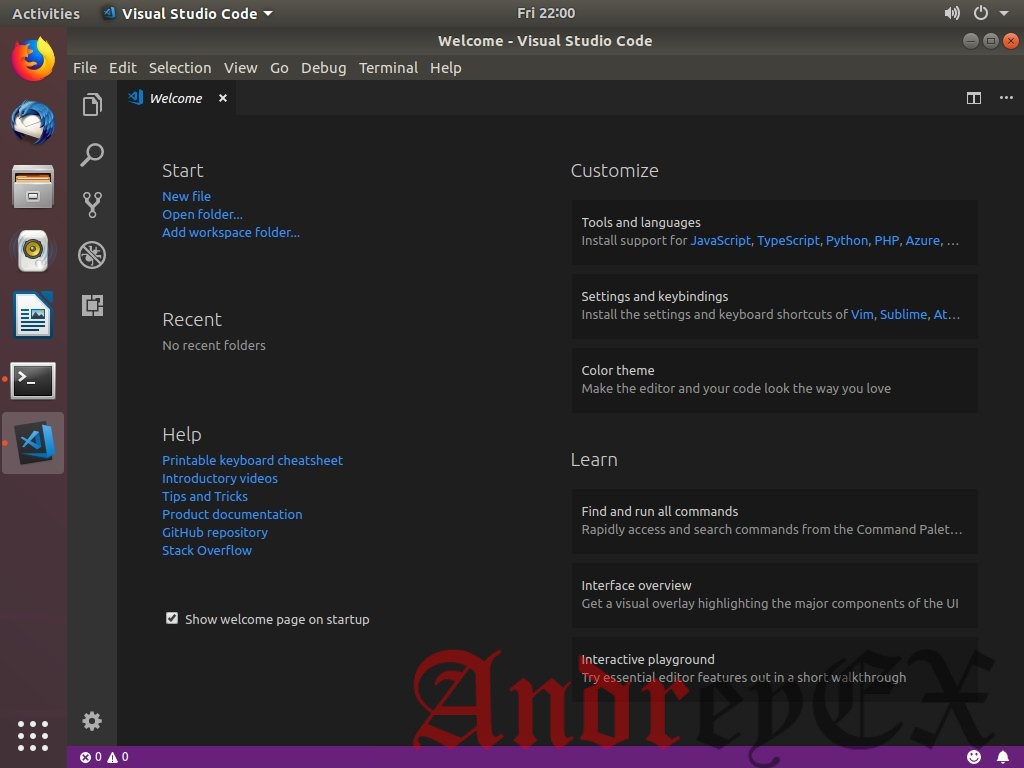Open the Color theme card

(x=775, y=379)
